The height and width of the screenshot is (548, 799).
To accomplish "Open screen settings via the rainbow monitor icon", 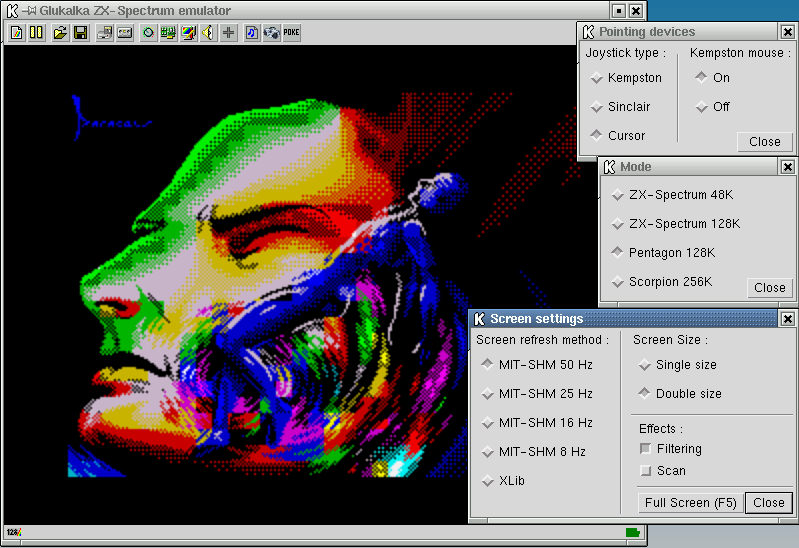I will (x=189, y=33).
